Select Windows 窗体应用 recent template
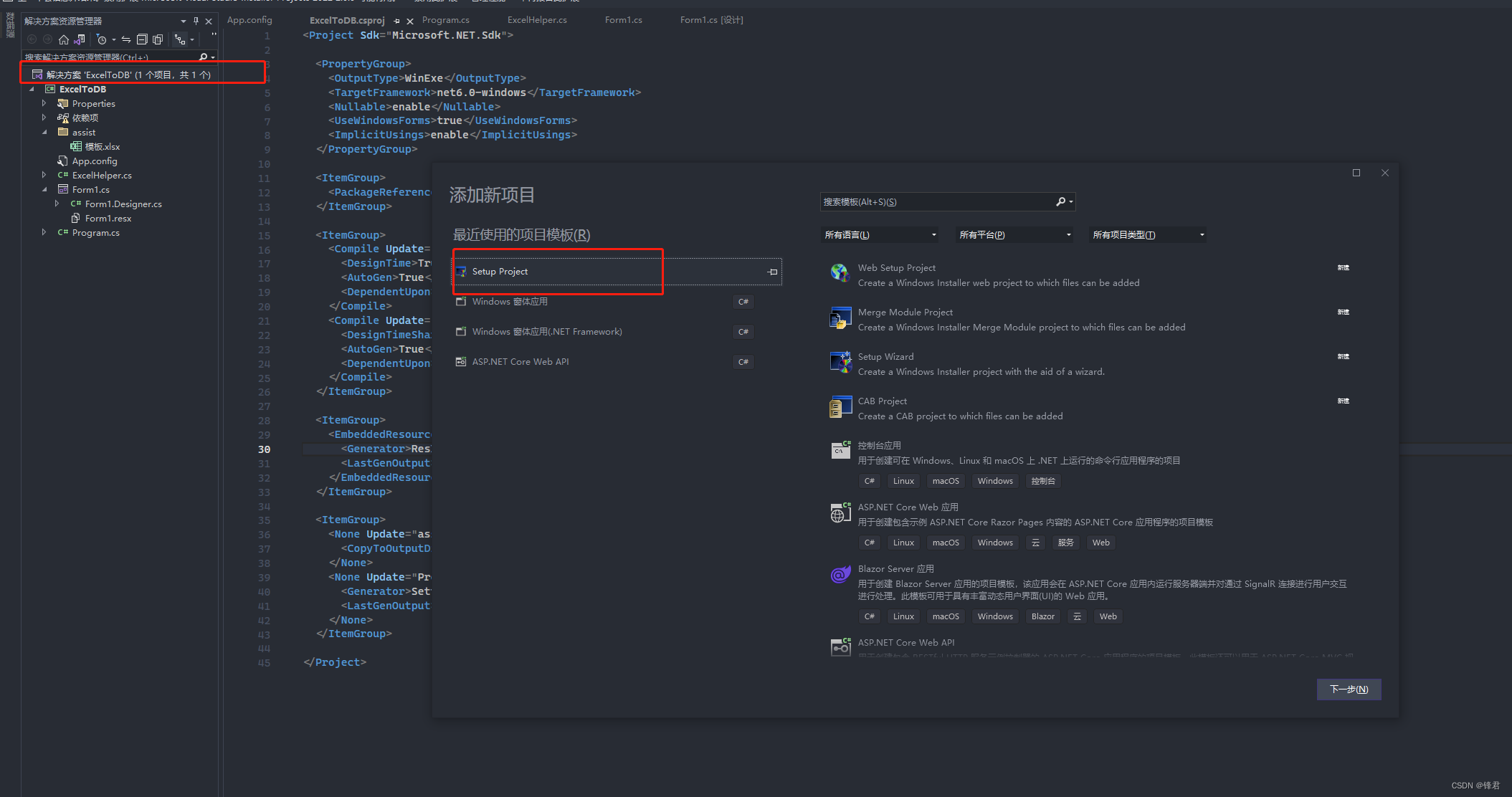The image size is (1512, 797). tap(605, 302)
